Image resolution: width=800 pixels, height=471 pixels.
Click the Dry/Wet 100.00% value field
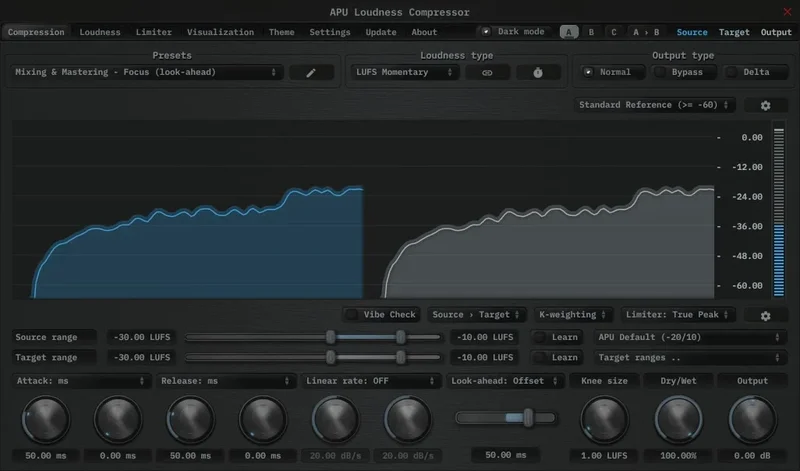(679, 455)
